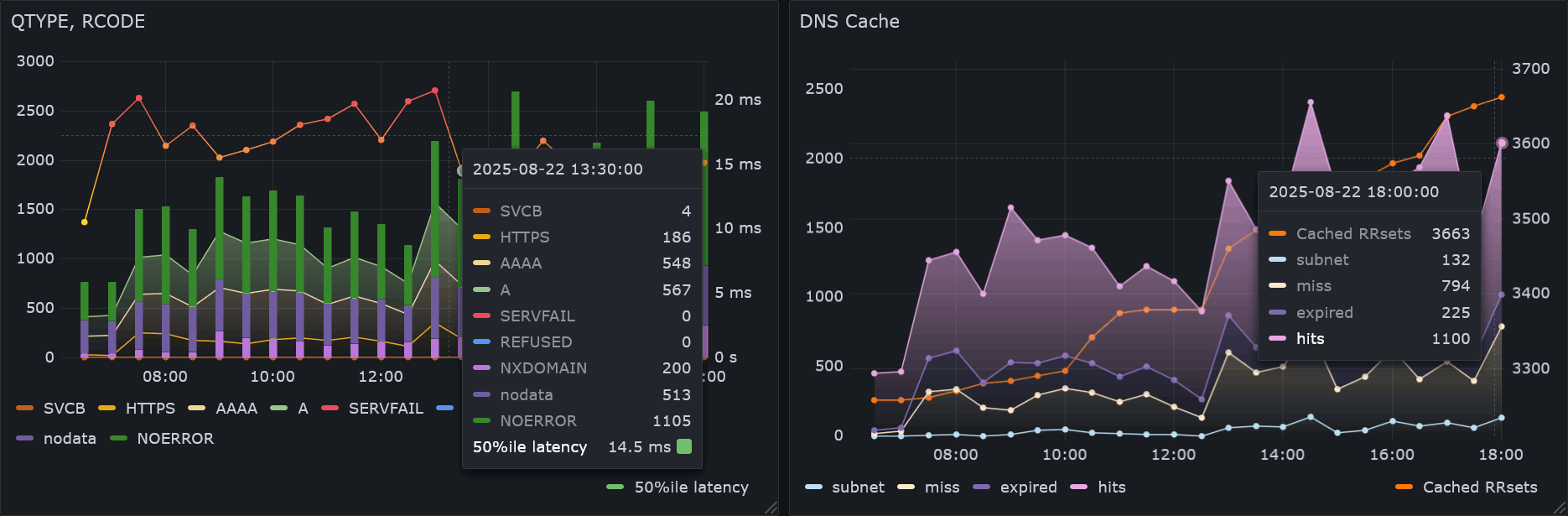Select the Cached RRsets legend label

point(1480,487)
